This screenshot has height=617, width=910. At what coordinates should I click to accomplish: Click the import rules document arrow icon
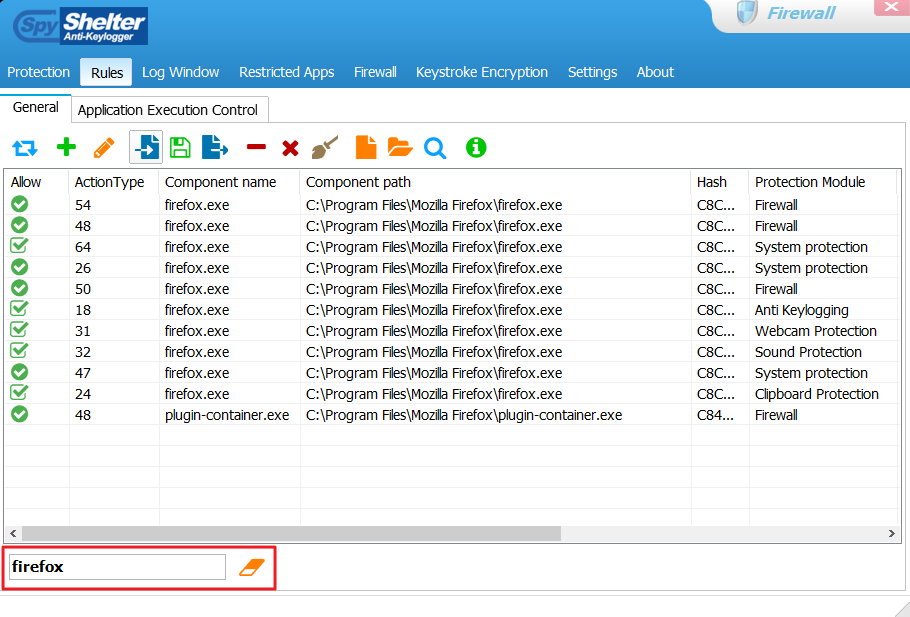[146, 147]
